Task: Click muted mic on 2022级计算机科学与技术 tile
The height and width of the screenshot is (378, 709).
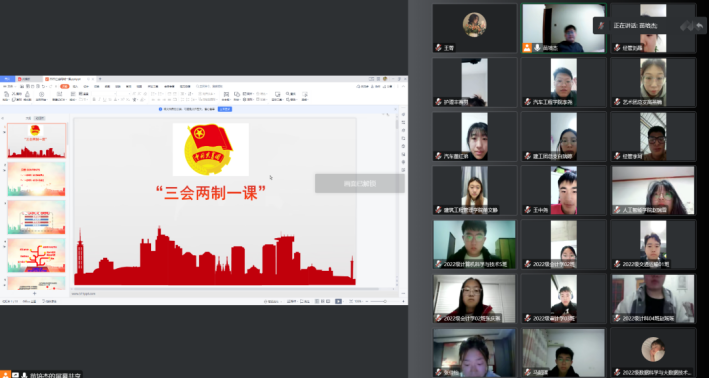Action: click(x=438, y=264)
